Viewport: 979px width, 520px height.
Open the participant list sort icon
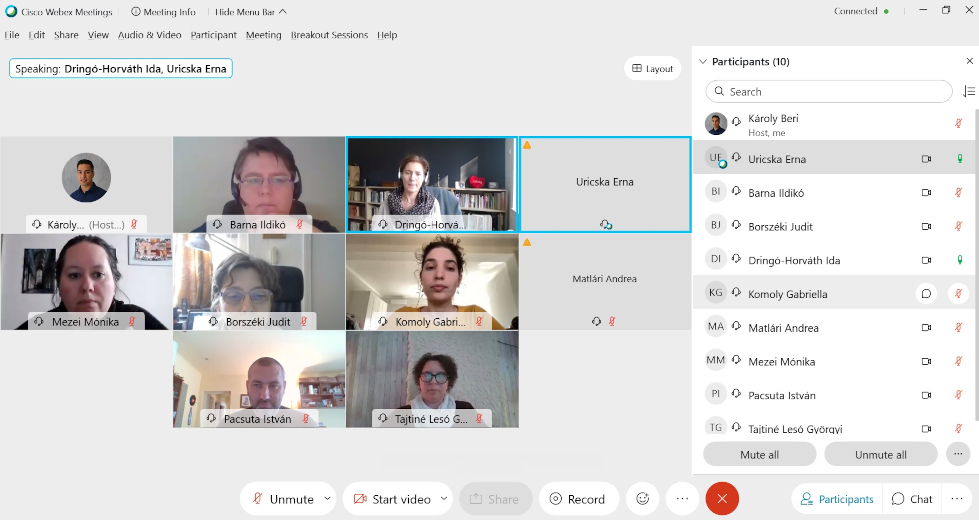[x=968, y=91]
